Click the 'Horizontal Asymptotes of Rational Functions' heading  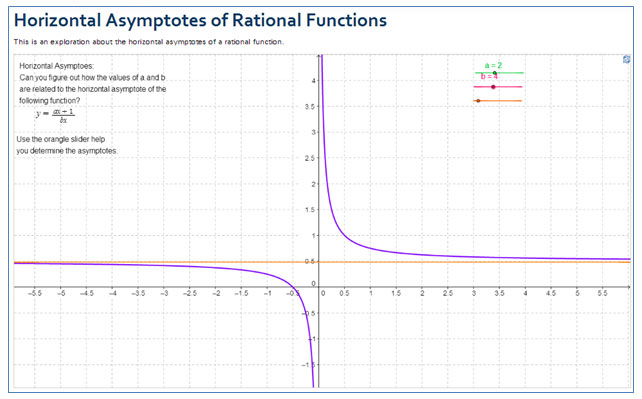coord(200,20)
